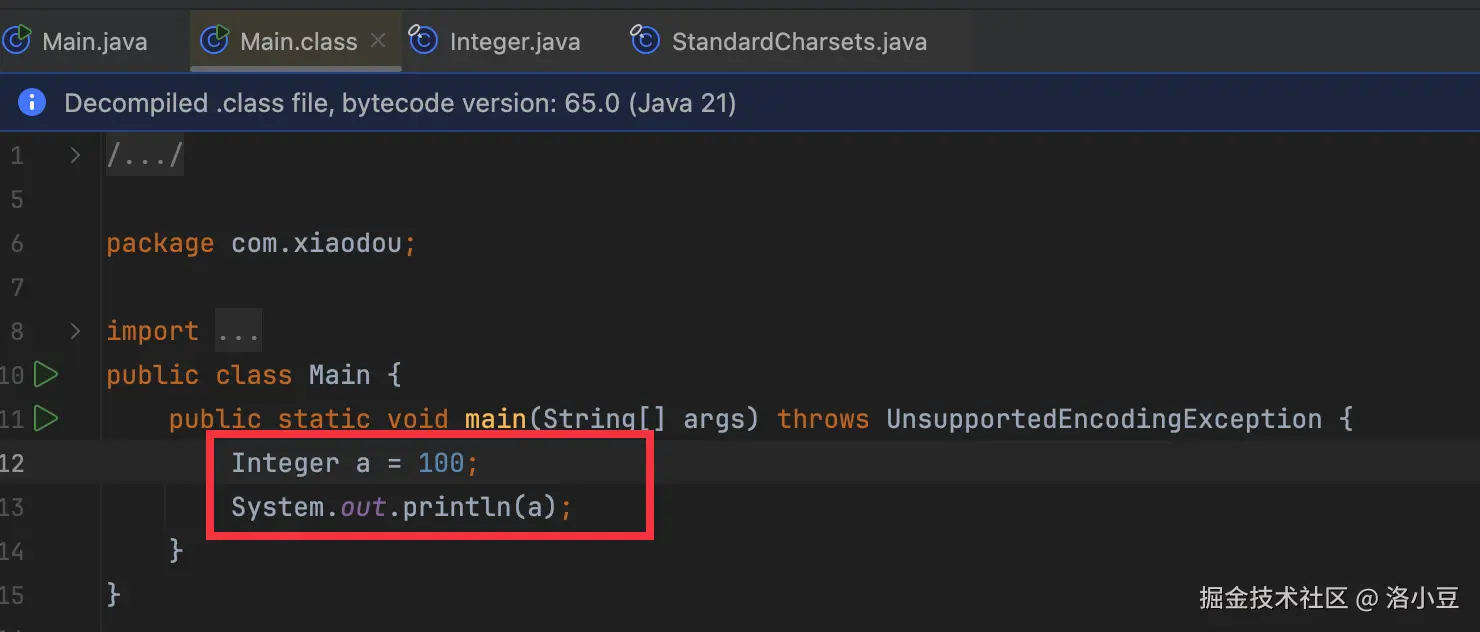Click the StandardCharsets.java tab file icon
Screen dimensions: 1480x632
click(x=645, y=41)
